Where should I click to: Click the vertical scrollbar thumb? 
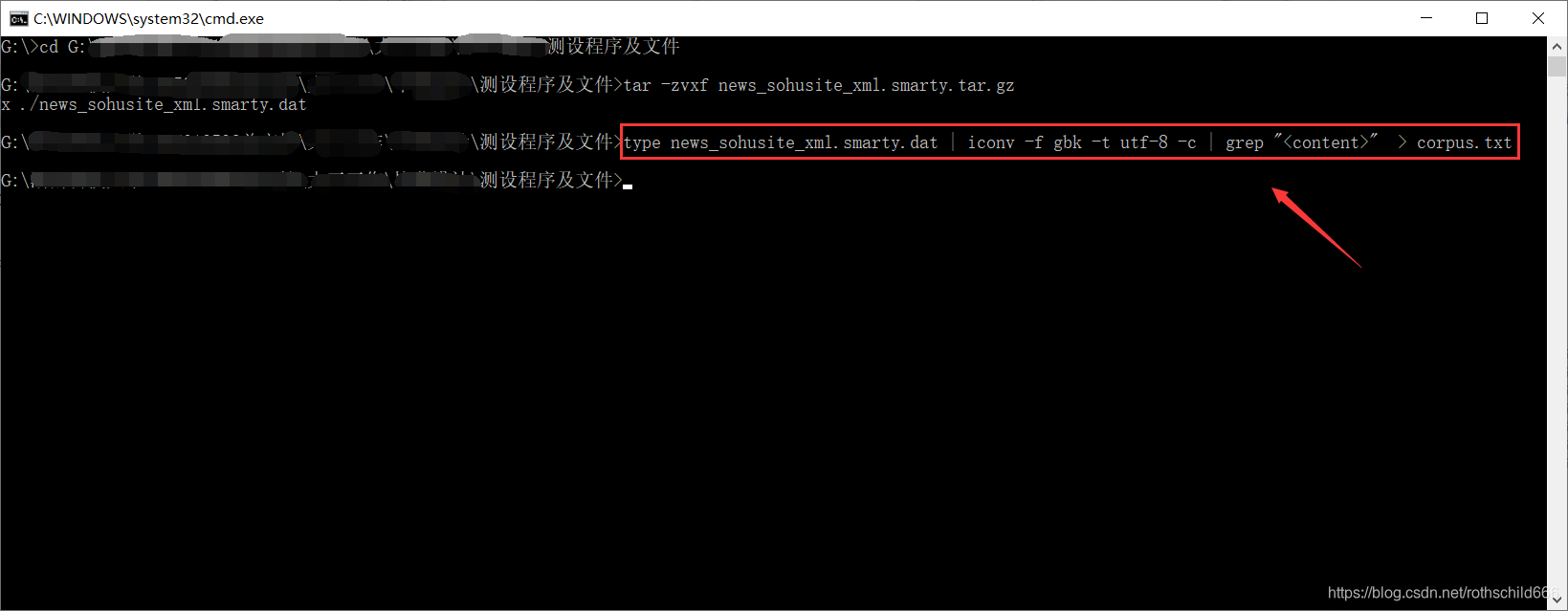click(x=1557, y=65)
